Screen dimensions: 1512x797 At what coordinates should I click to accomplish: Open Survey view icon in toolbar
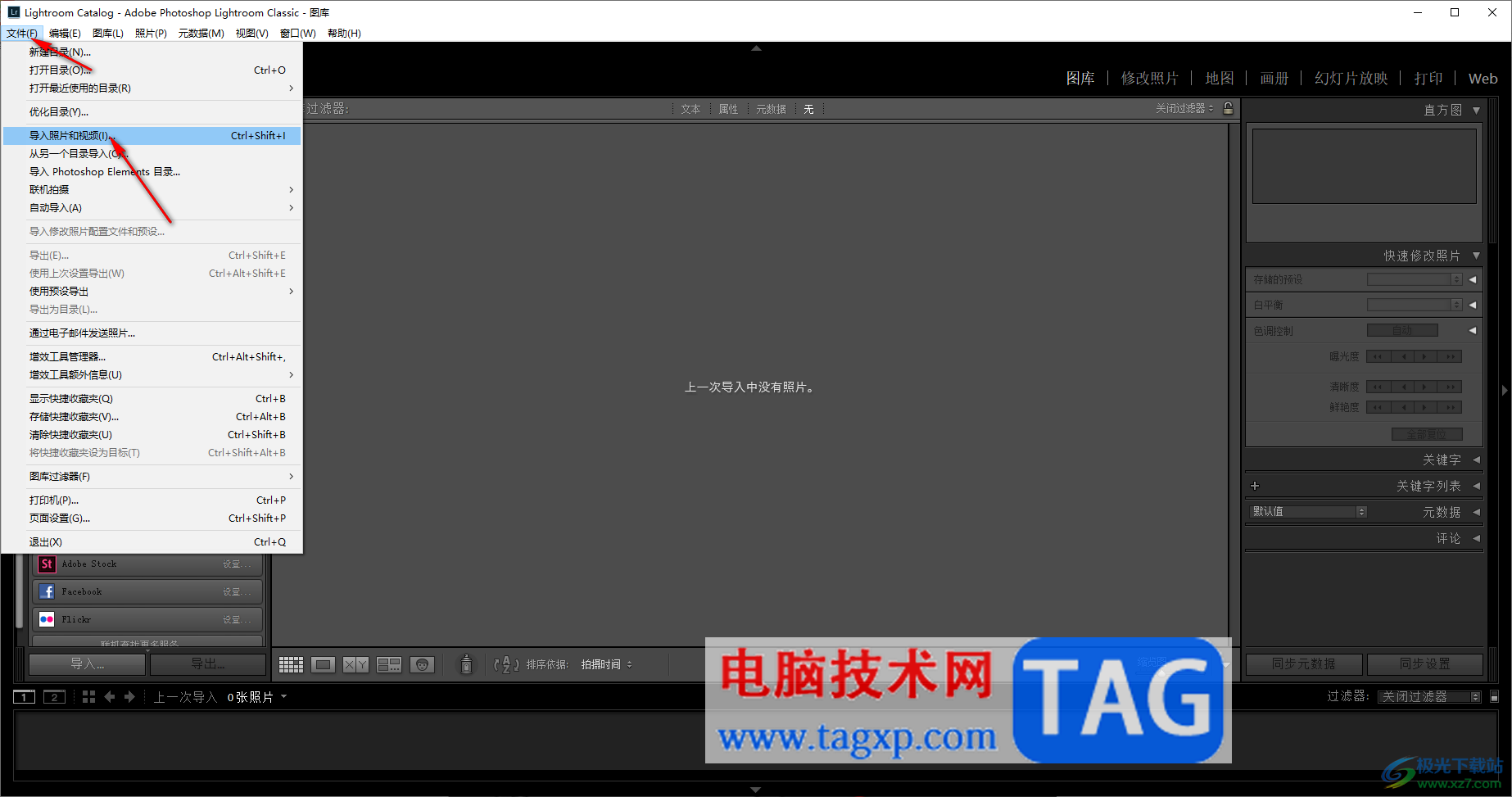tap(389, 664)
